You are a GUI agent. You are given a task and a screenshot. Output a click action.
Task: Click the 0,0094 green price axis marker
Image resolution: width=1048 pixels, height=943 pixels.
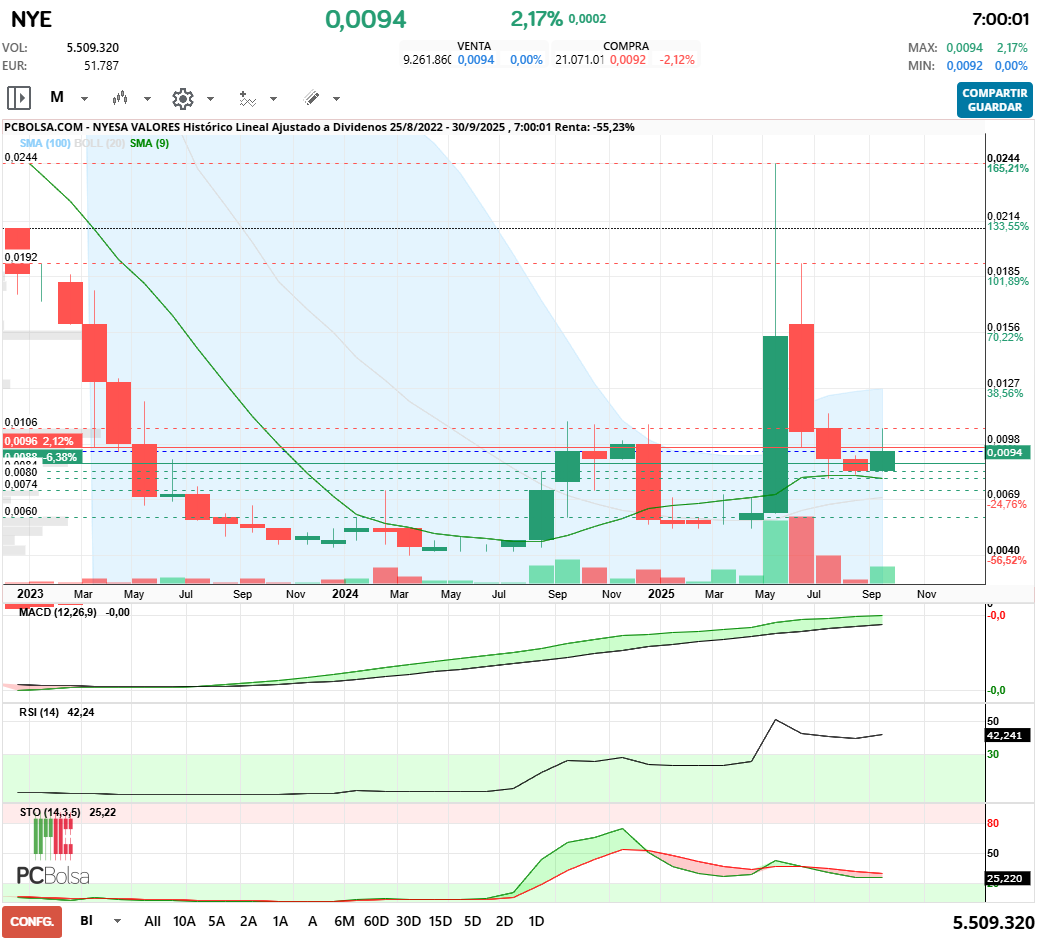coord(1008,452)
